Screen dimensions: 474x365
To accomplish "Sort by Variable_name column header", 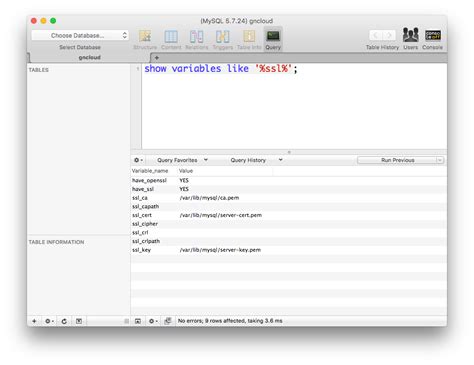I will (x=150, y=171).
